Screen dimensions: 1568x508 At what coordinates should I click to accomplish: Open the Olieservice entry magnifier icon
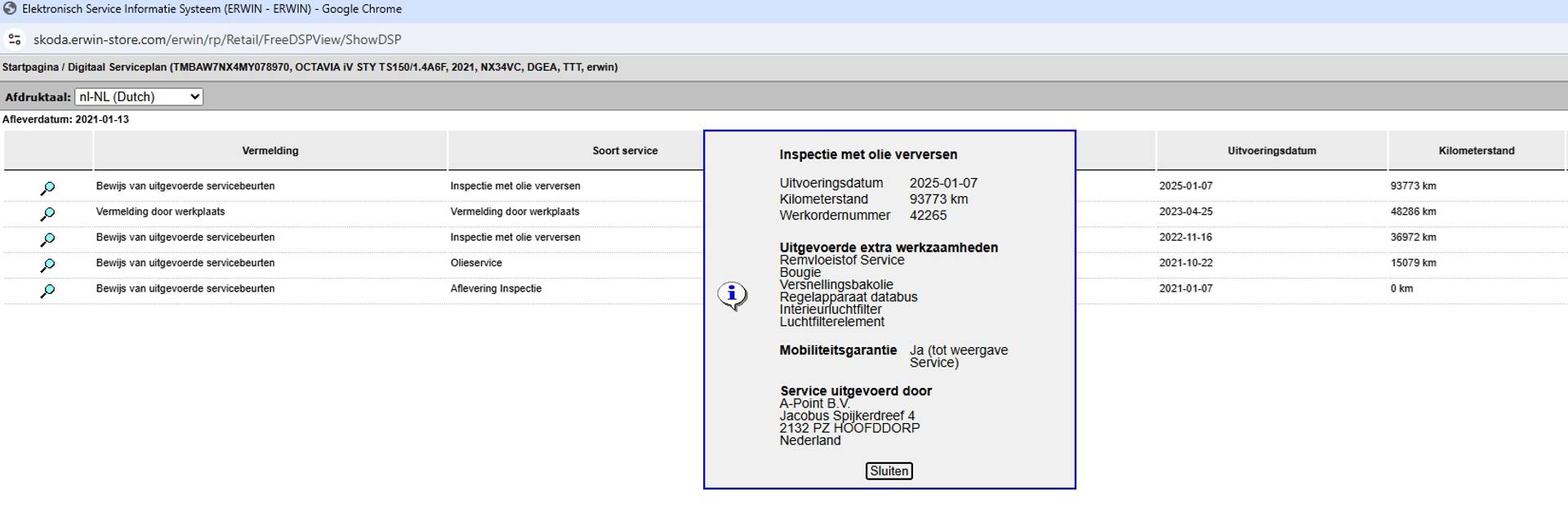click(x=47, y=265)
